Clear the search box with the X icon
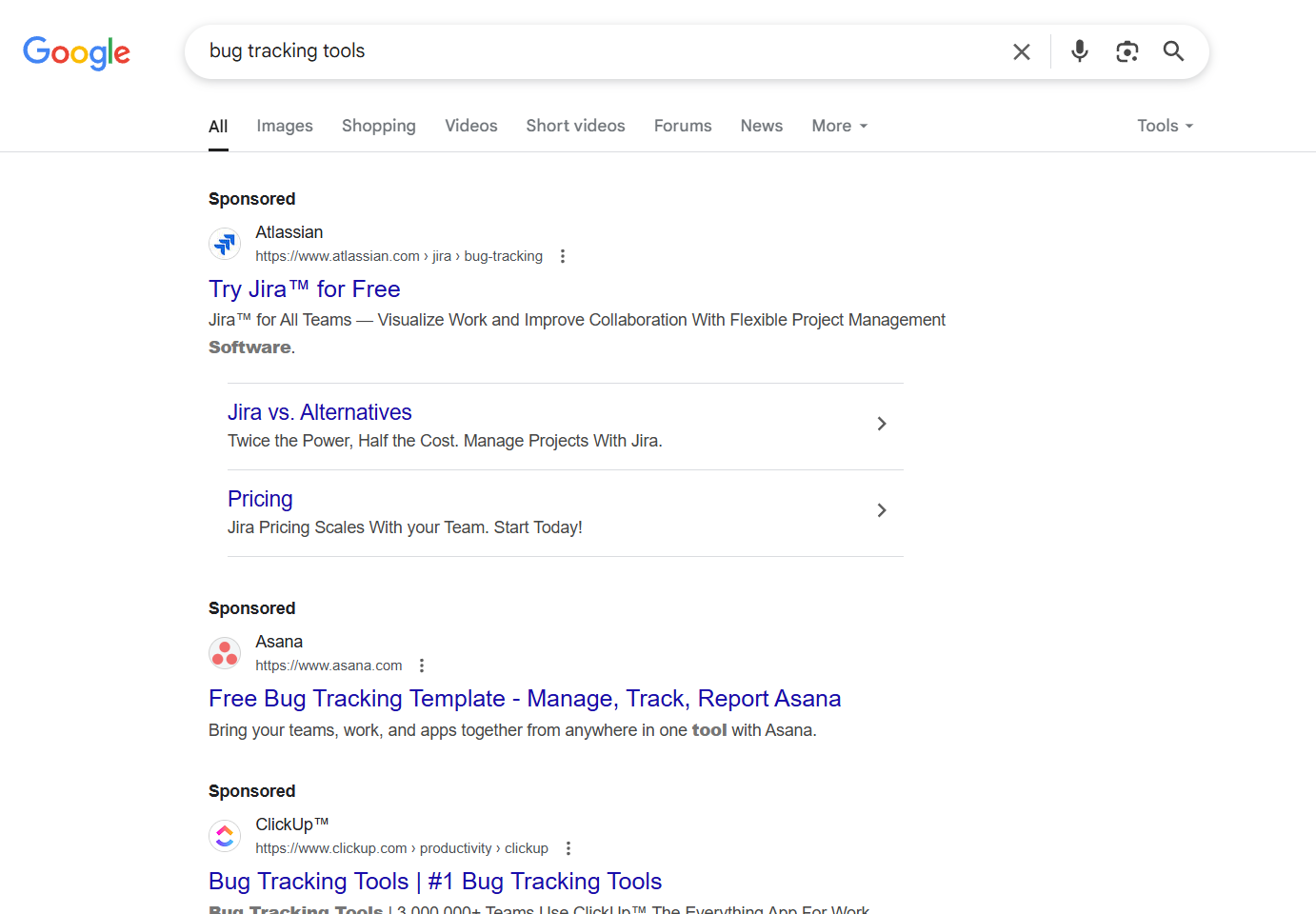The height and width of the screenshot is (914, 1316). 1022,51
